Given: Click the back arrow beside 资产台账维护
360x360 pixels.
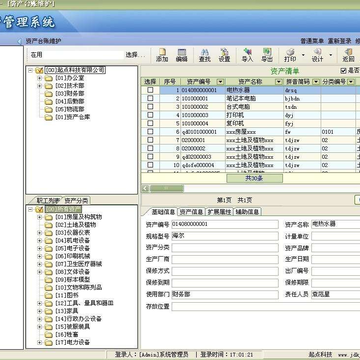Looking at the screenshot, I should 19,41.
